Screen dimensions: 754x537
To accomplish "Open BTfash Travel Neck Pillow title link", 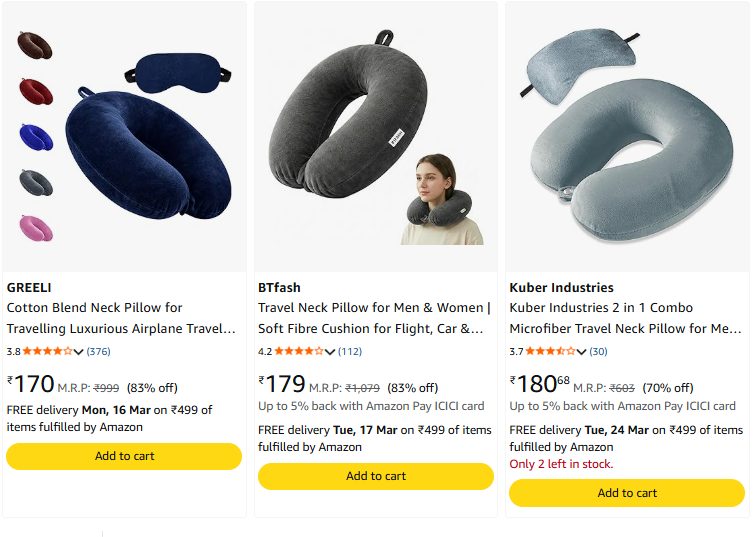I will click(x=373, y=318).
